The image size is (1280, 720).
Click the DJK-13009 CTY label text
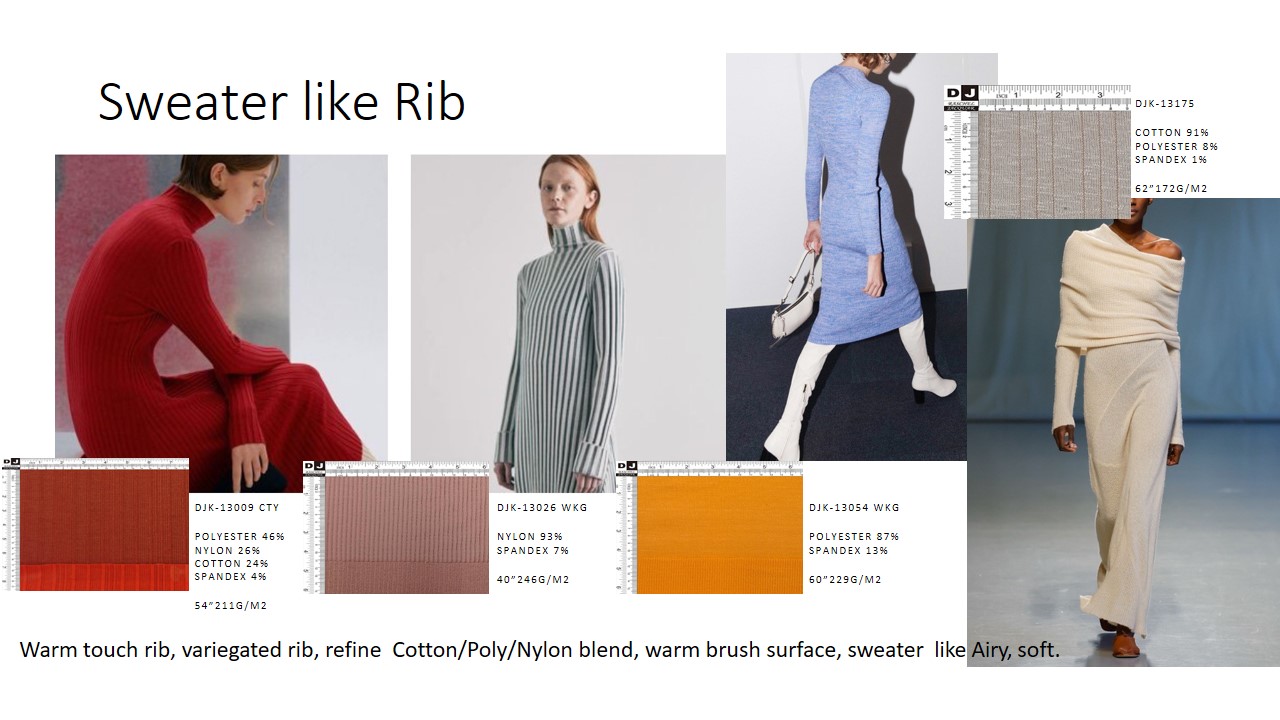click(237, 508)
